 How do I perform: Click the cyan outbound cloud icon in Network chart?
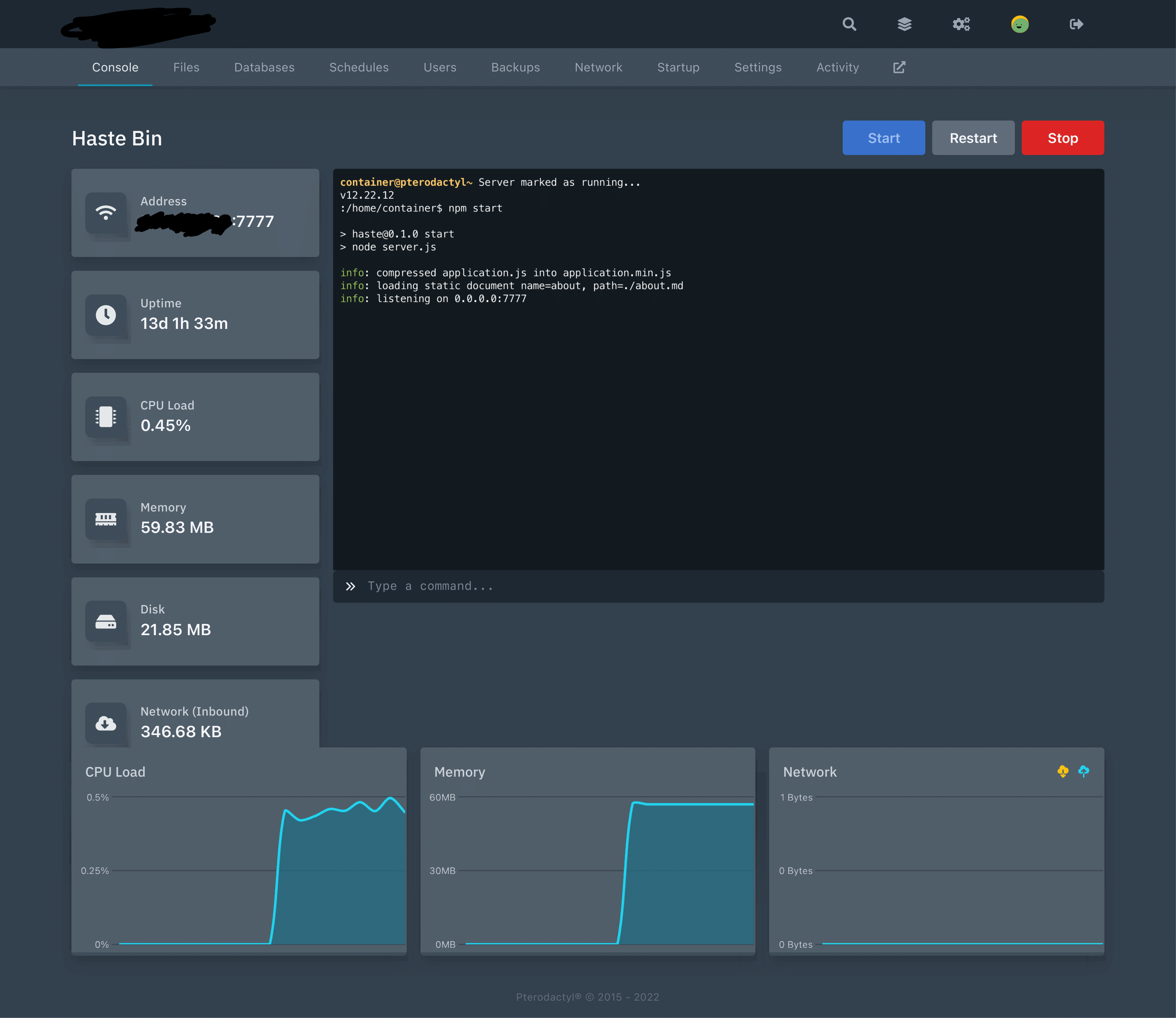(x=1083, y=772)
